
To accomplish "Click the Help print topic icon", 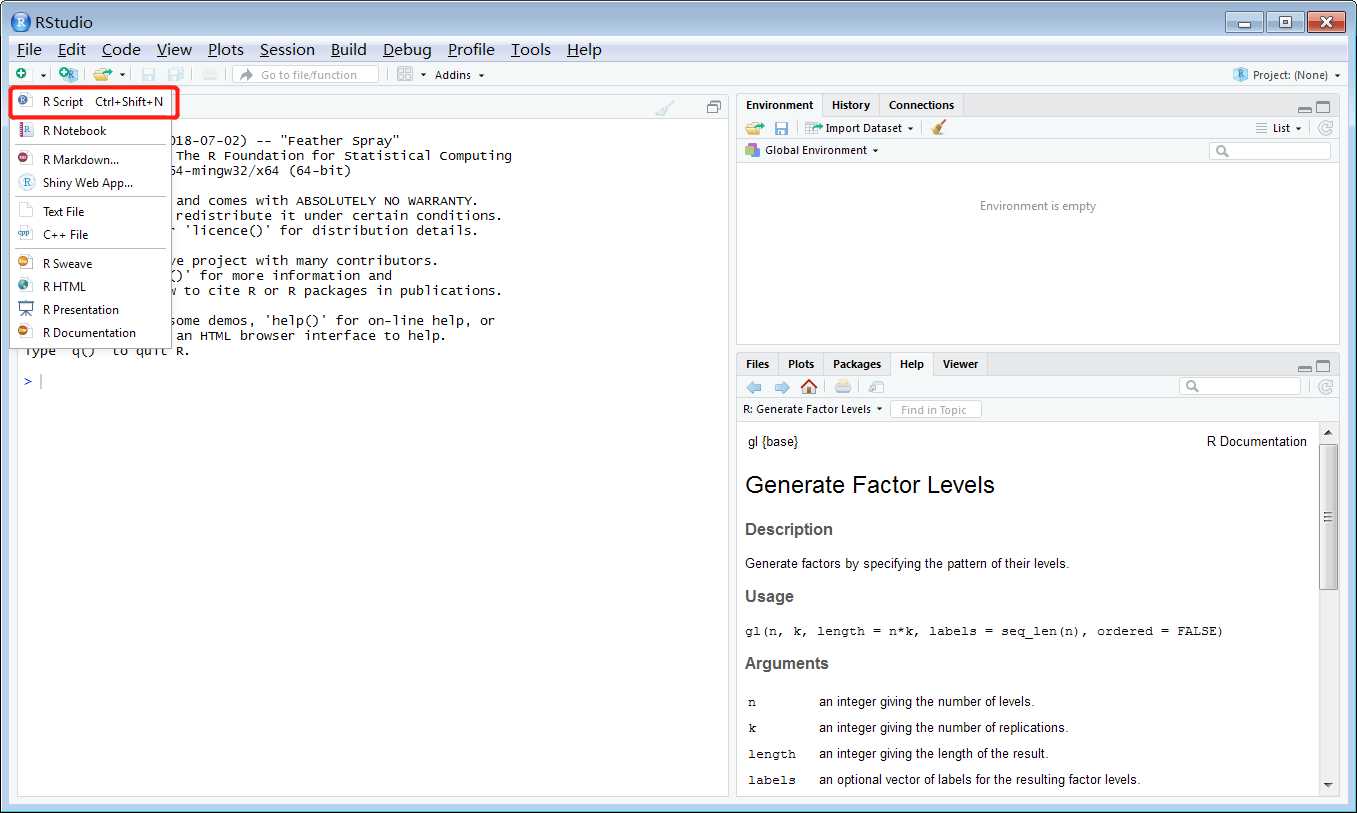I will [843, 387].
